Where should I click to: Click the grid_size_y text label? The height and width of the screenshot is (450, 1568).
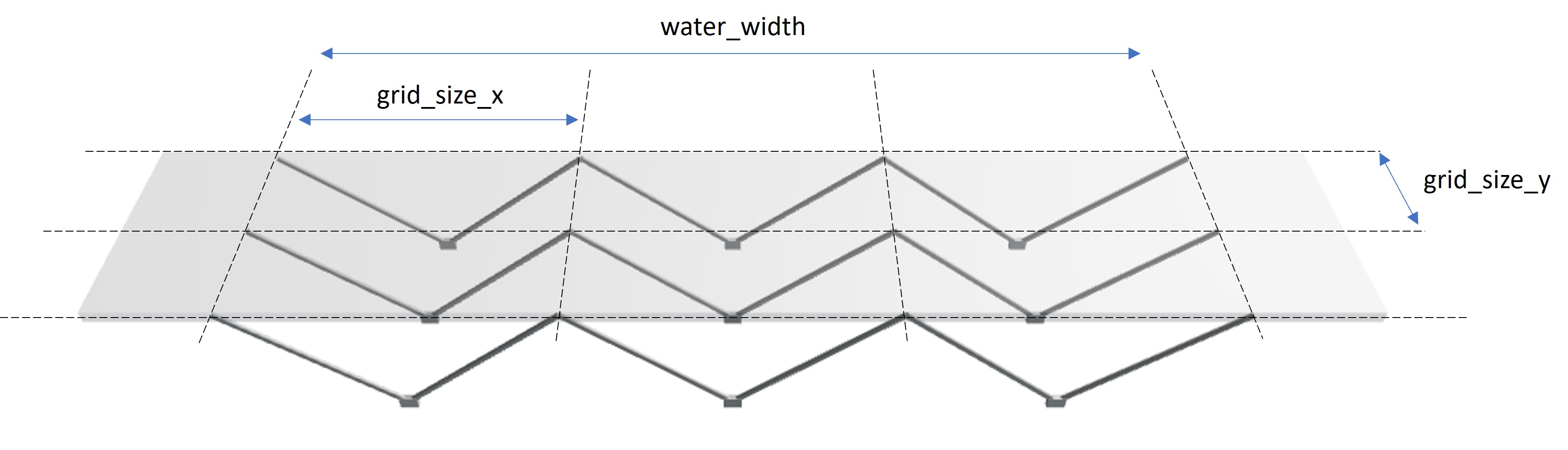click(x=1486, y=181)
